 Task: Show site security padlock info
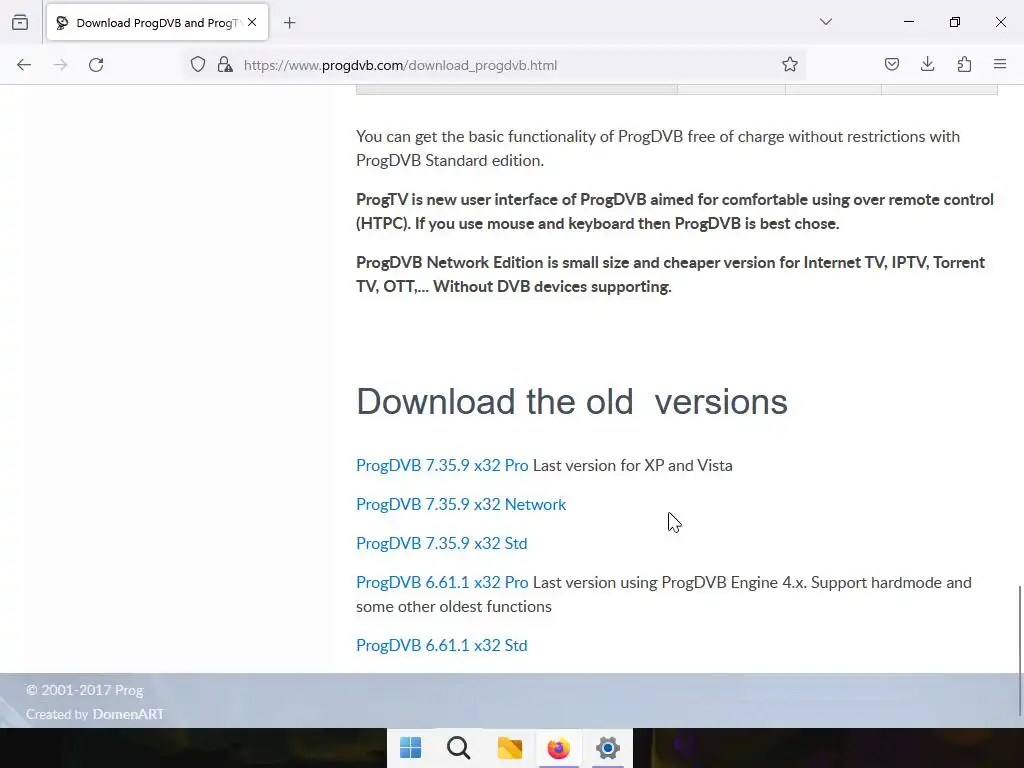click(x=225, y=64)
